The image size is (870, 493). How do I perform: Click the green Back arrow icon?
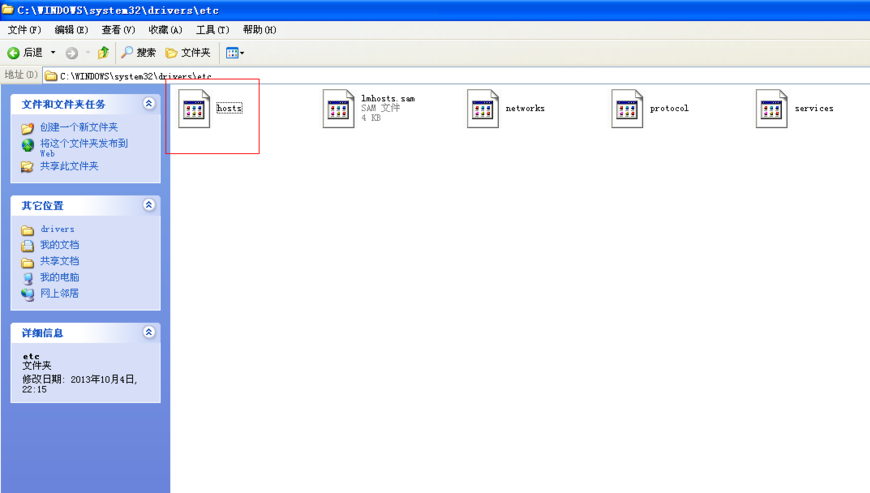13,53
